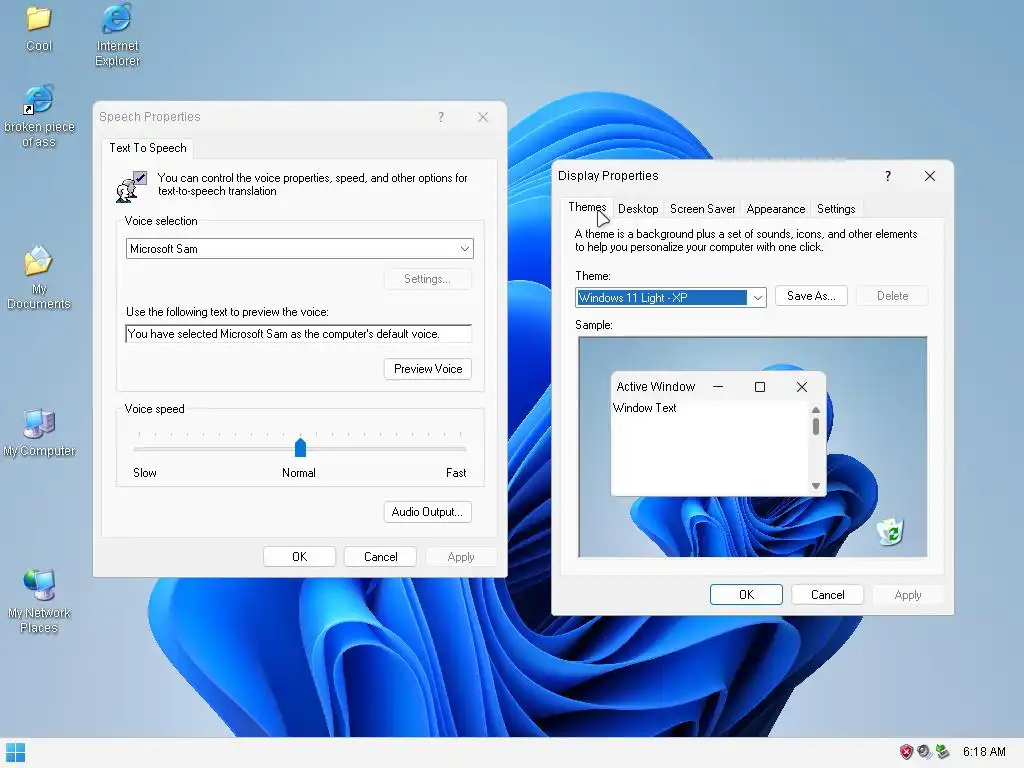Click the 6:18 AM taskbar clock
The image size is (1024, 768).
984,752
